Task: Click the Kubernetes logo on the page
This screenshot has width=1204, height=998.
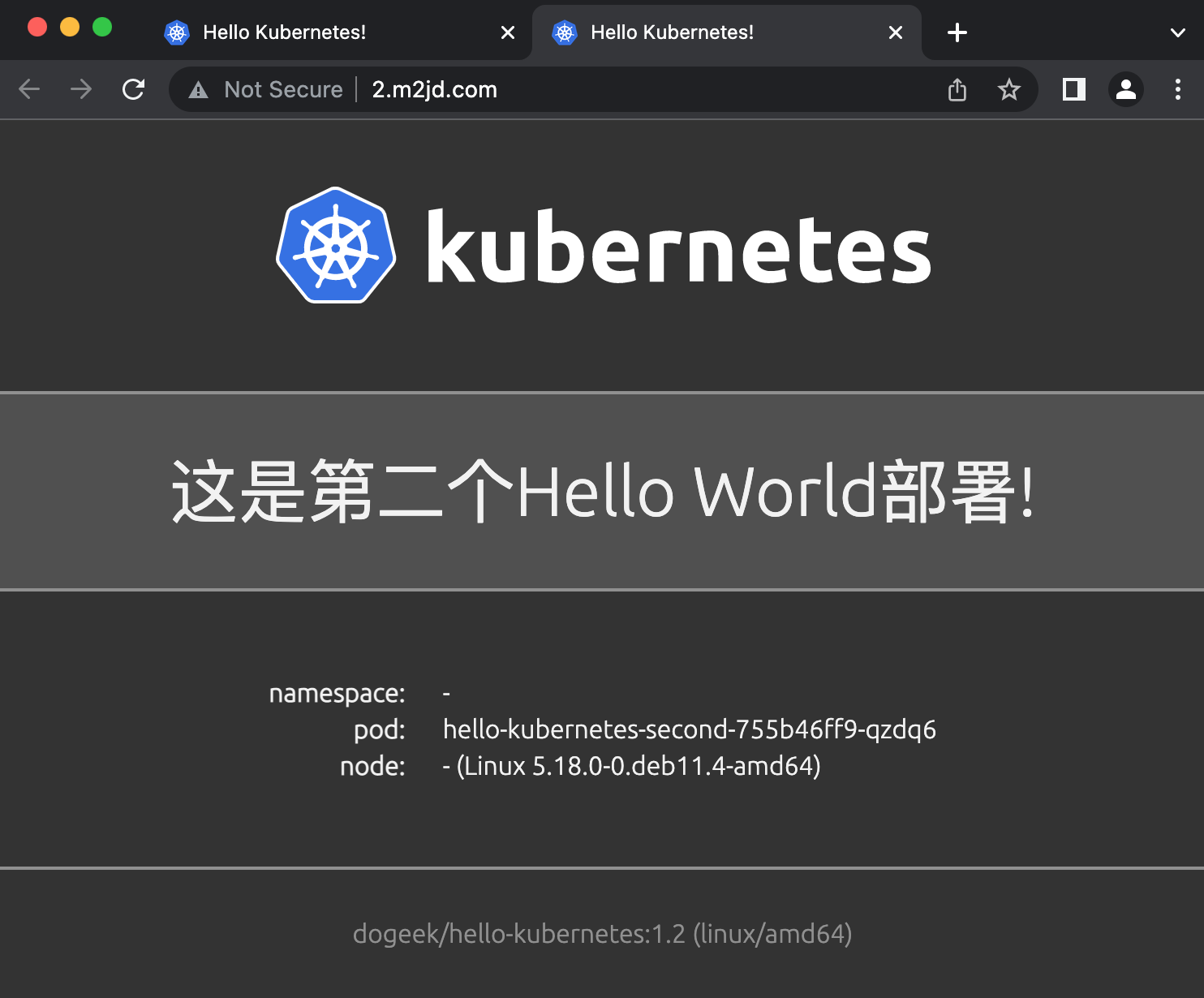Action: click(x=335, y=246)
